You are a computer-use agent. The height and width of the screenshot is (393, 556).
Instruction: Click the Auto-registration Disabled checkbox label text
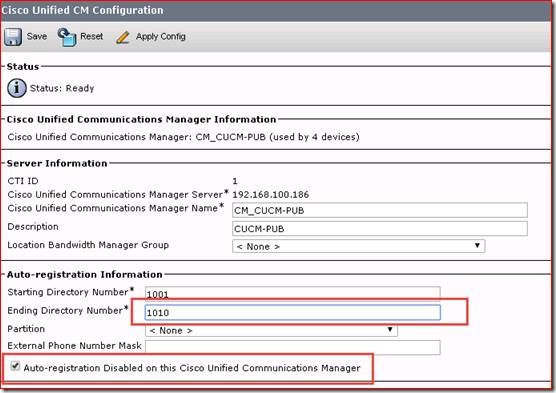pyautogui.click(x=192, y=368)
